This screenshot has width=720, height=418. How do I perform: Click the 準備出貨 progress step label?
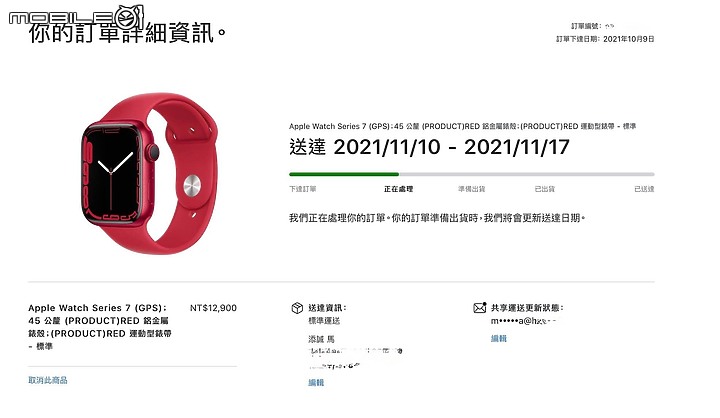tap(472, 189)
